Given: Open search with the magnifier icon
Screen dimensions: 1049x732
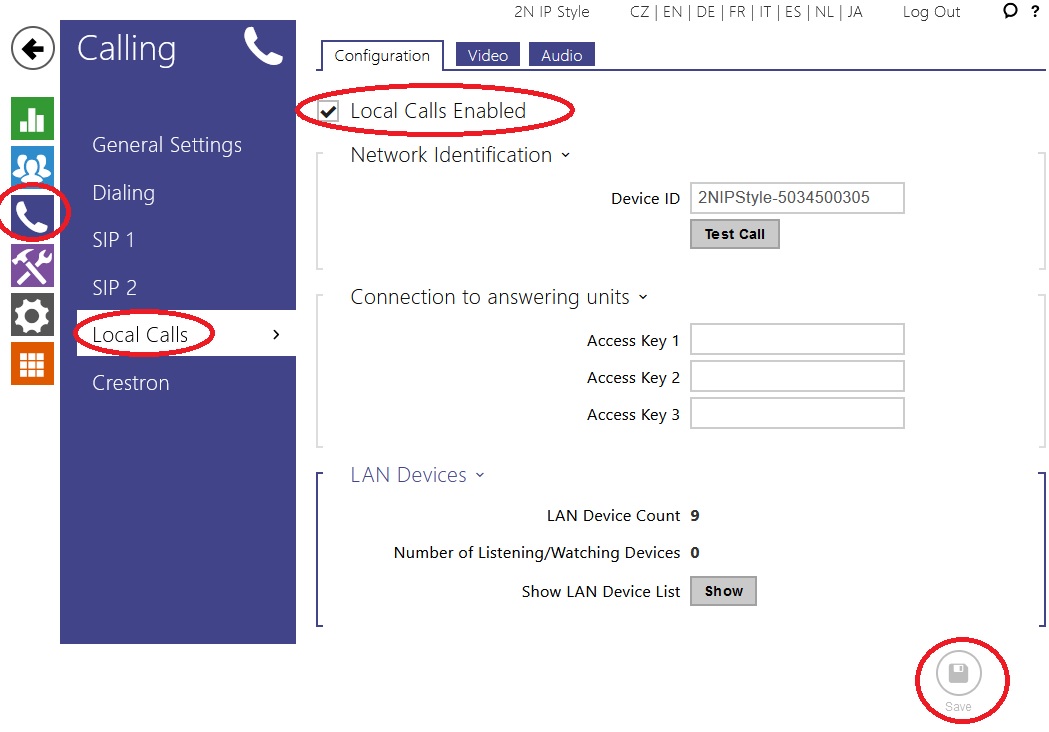Looking at the screenshot, I should tap(1009, 12).
